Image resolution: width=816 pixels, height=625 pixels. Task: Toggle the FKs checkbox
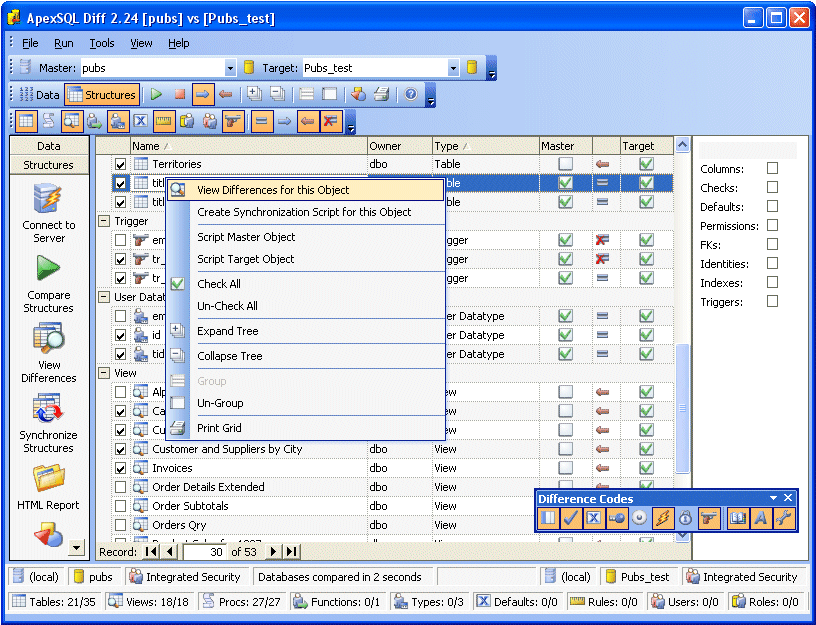[772, 244]
